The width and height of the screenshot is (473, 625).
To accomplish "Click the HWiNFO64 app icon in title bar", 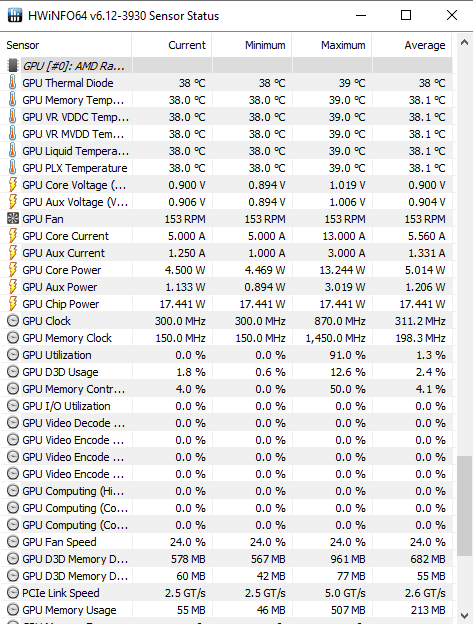I will coord(15,15).
